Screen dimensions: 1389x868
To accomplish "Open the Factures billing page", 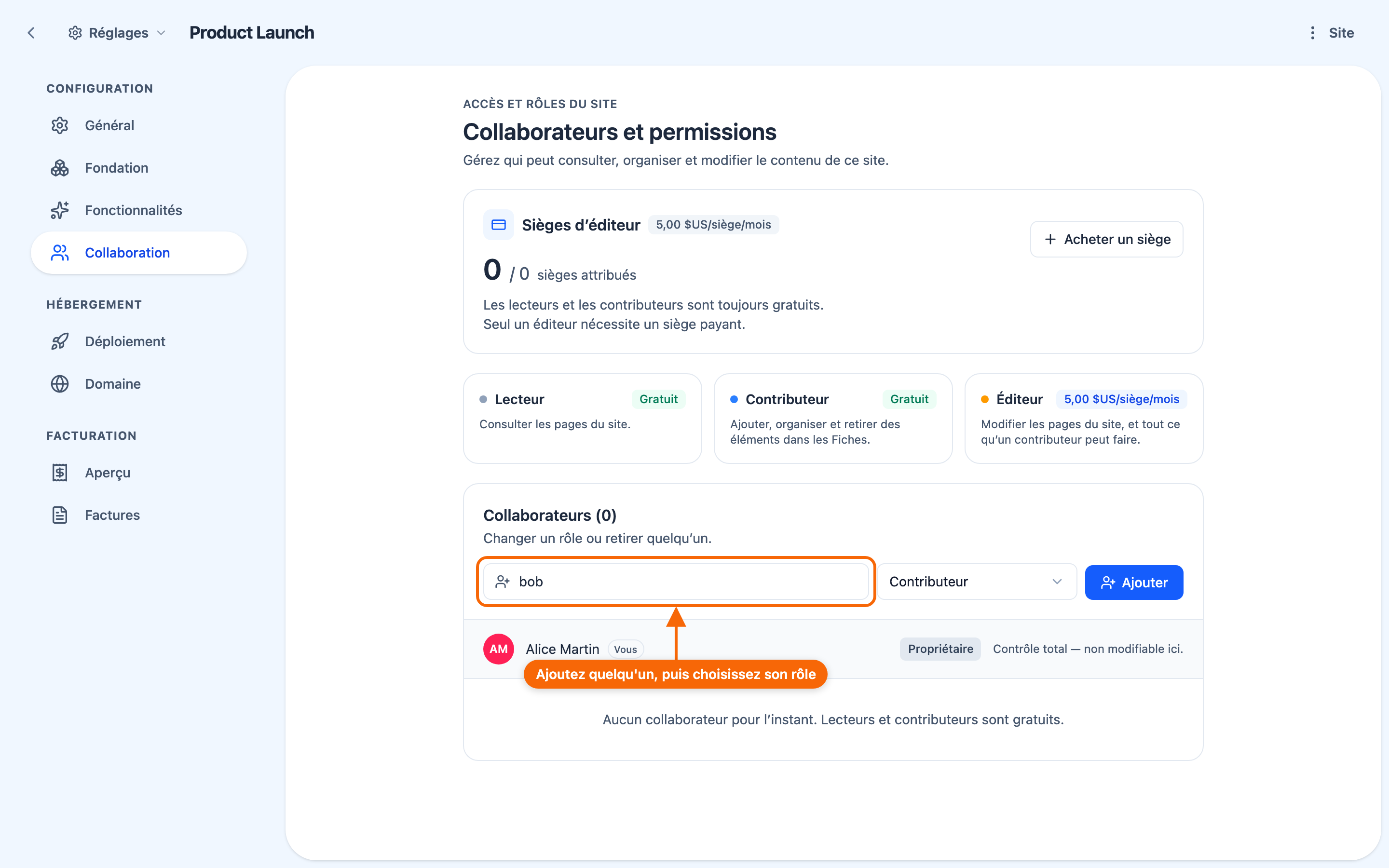I will [139, 515].
